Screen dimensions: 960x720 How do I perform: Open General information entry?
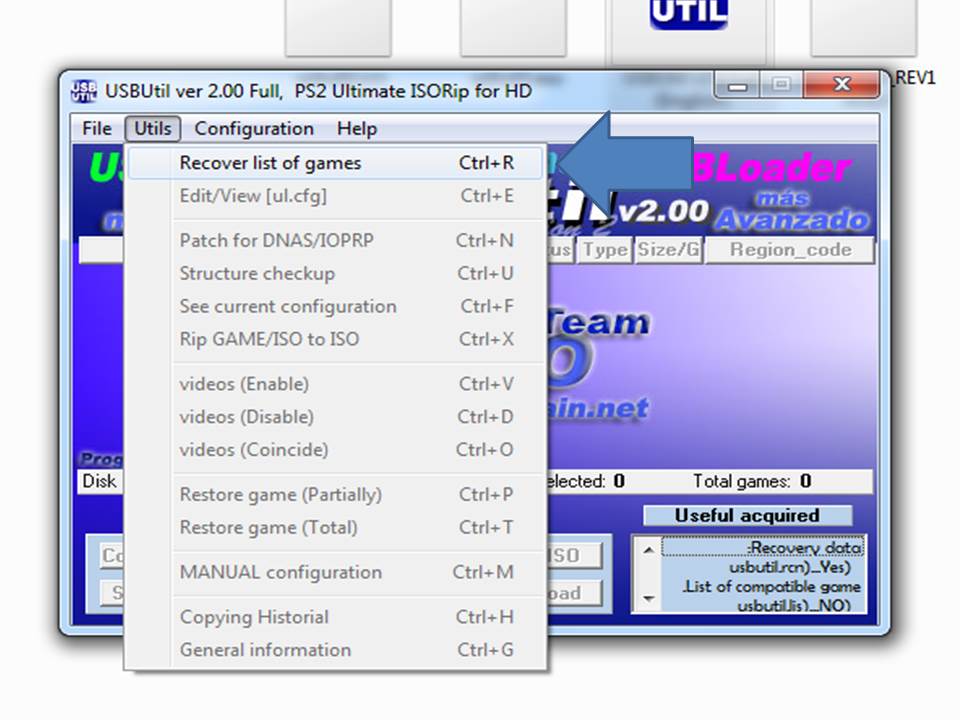coord(335,650)
